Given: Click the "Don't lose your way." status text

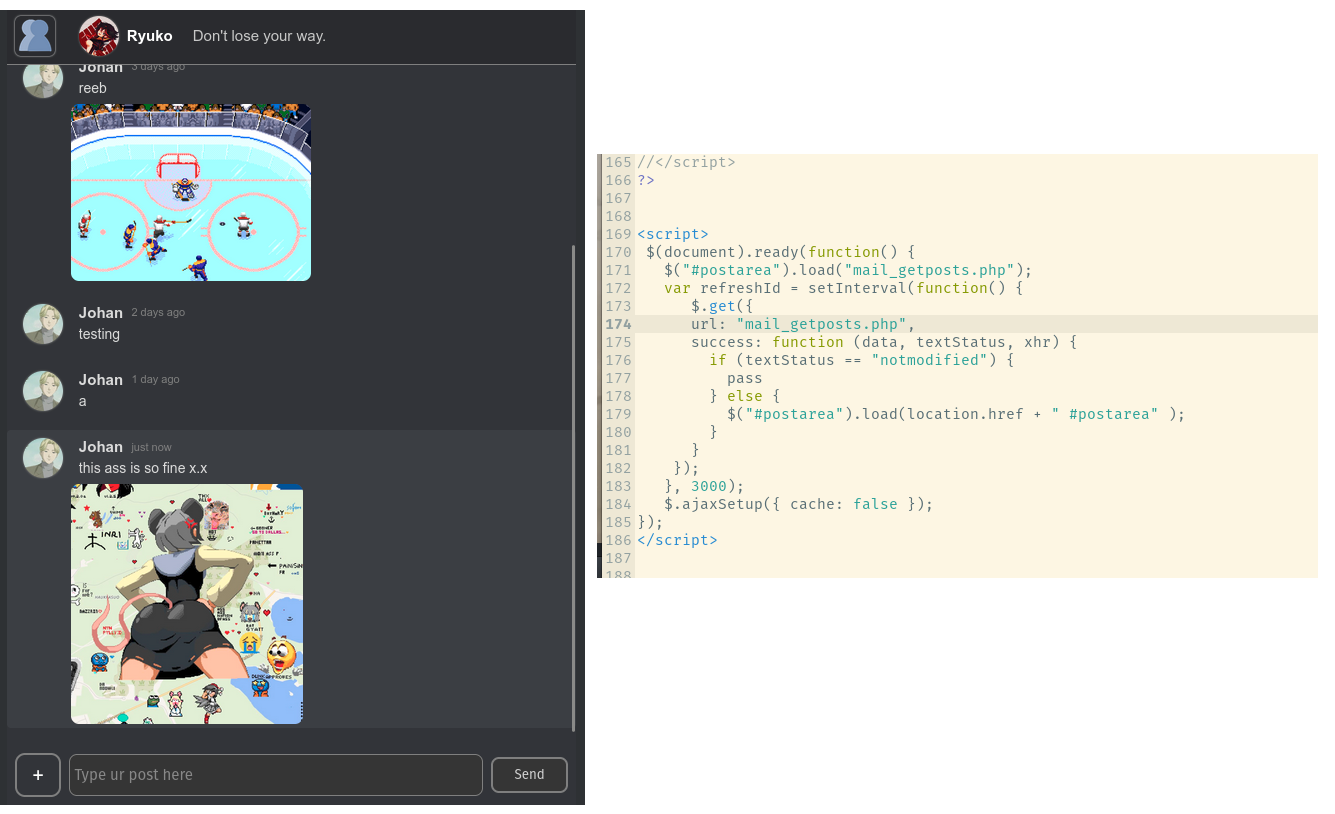Looking at the screenshot, I should coord(259,36).
